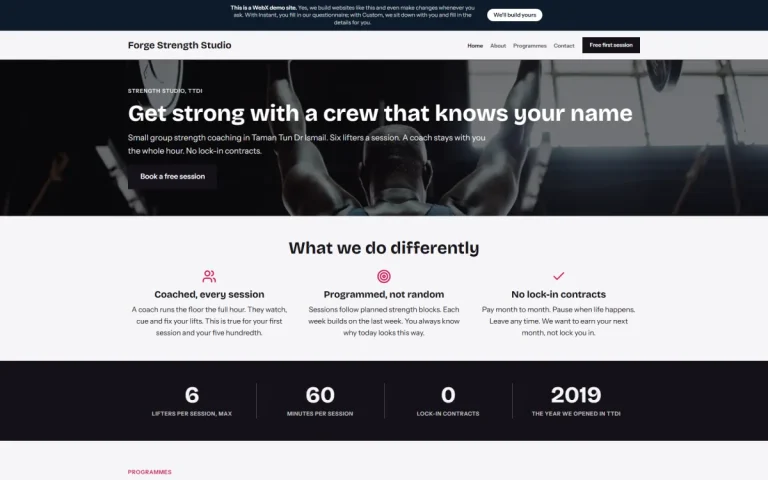Click the pink PROGRAMMES section label
768x480 pixels.
coord(149,472)
